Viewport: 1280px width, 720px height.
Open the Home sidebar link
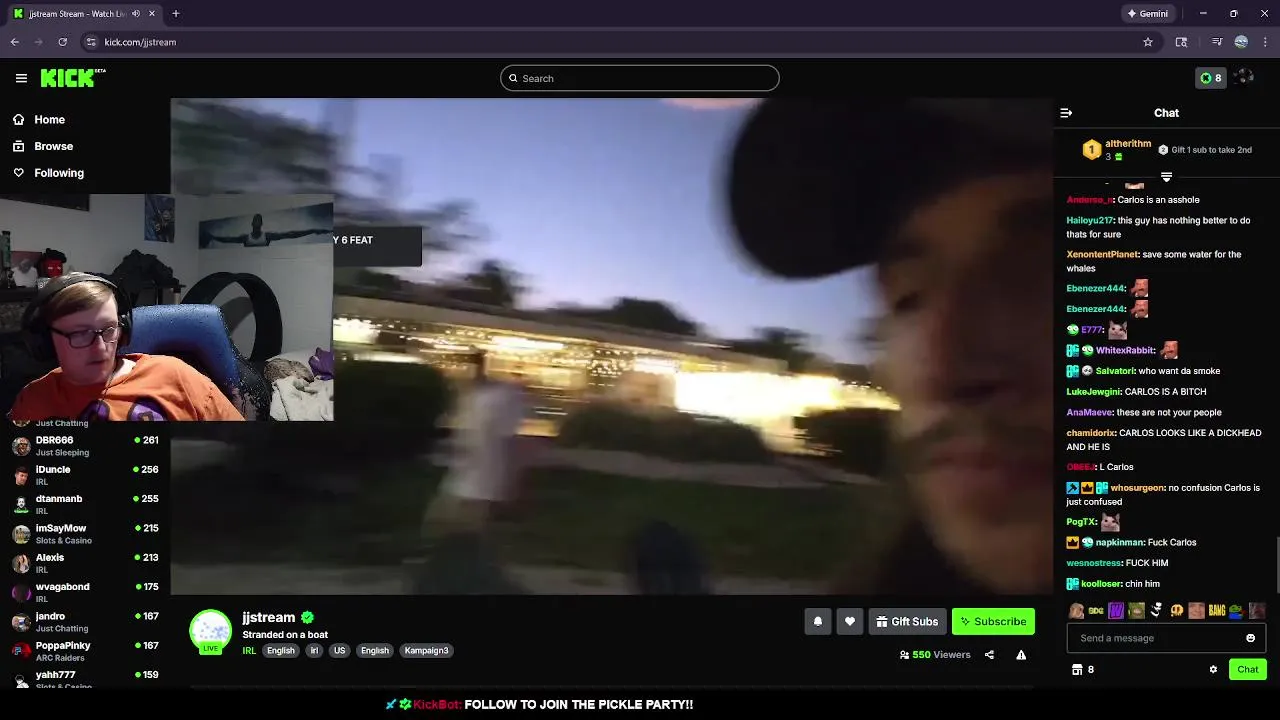tap(38, 119)
